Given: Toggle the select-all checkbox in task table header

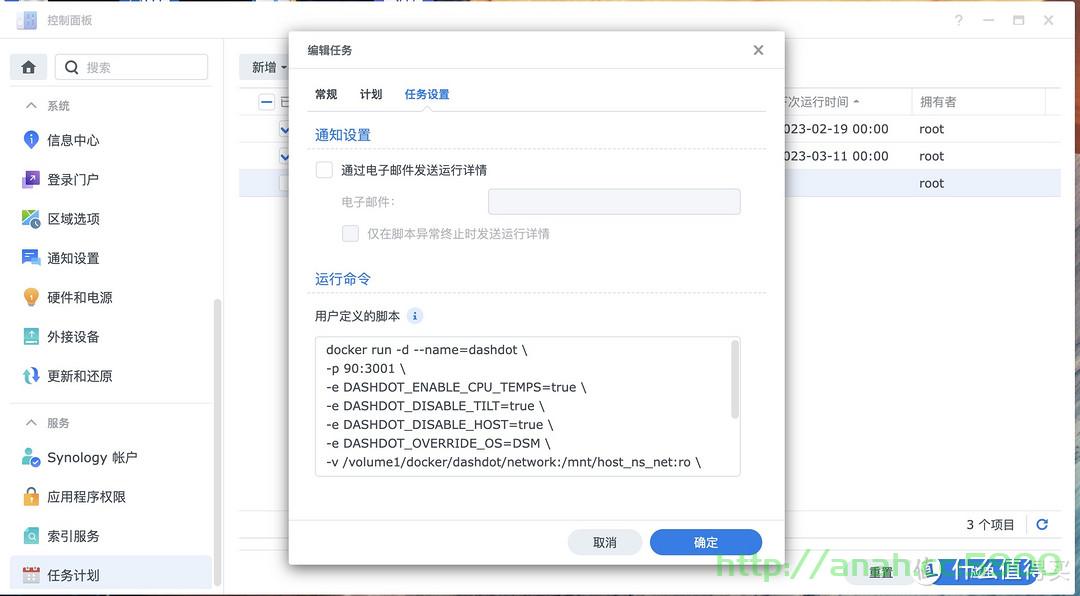Looking at the screenshot, I should pyautogui.click(x=267, y=102).
